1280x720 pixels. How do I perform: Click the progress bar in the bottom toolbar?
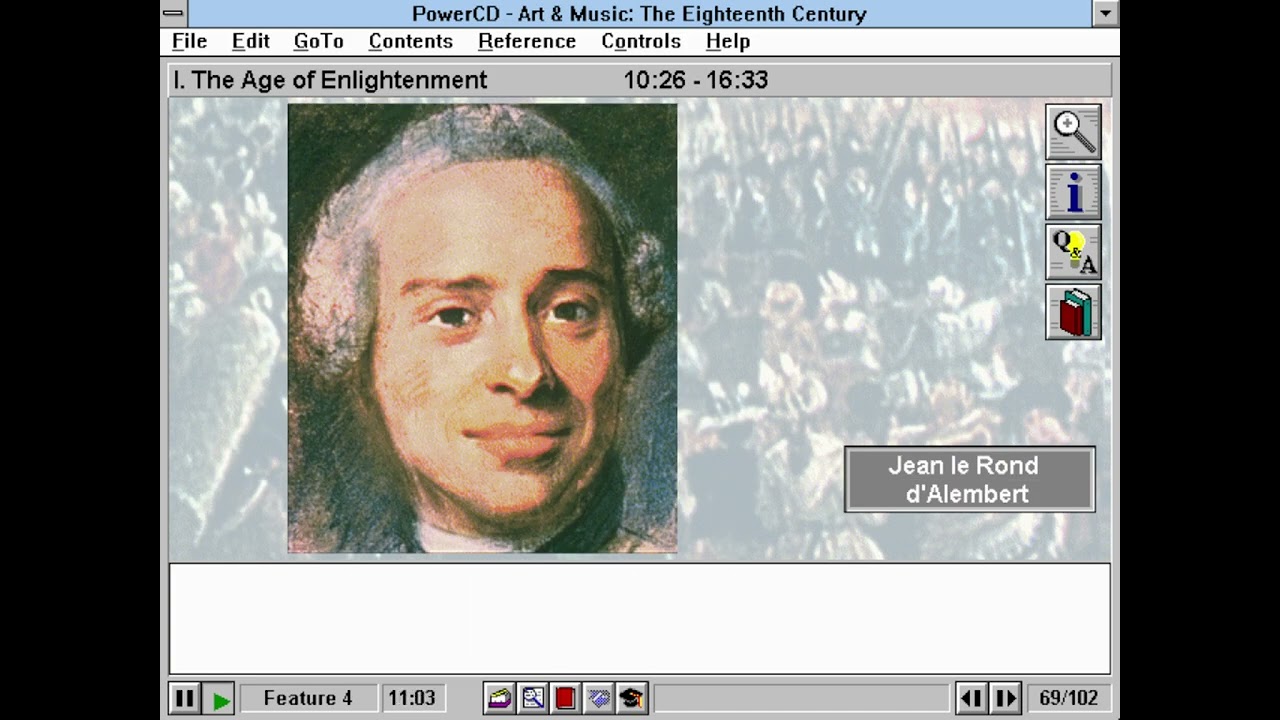click(801, 698)
